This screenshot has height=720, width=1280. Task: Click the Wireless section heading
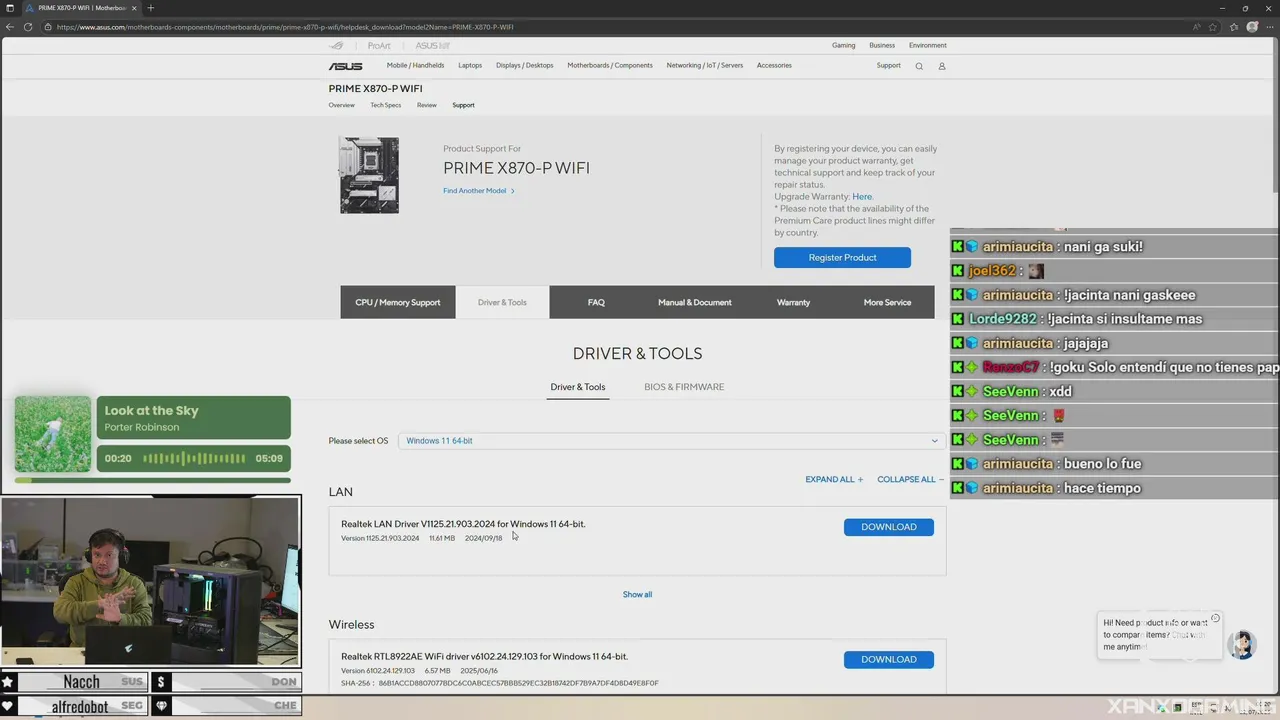(x=351, y=625)
